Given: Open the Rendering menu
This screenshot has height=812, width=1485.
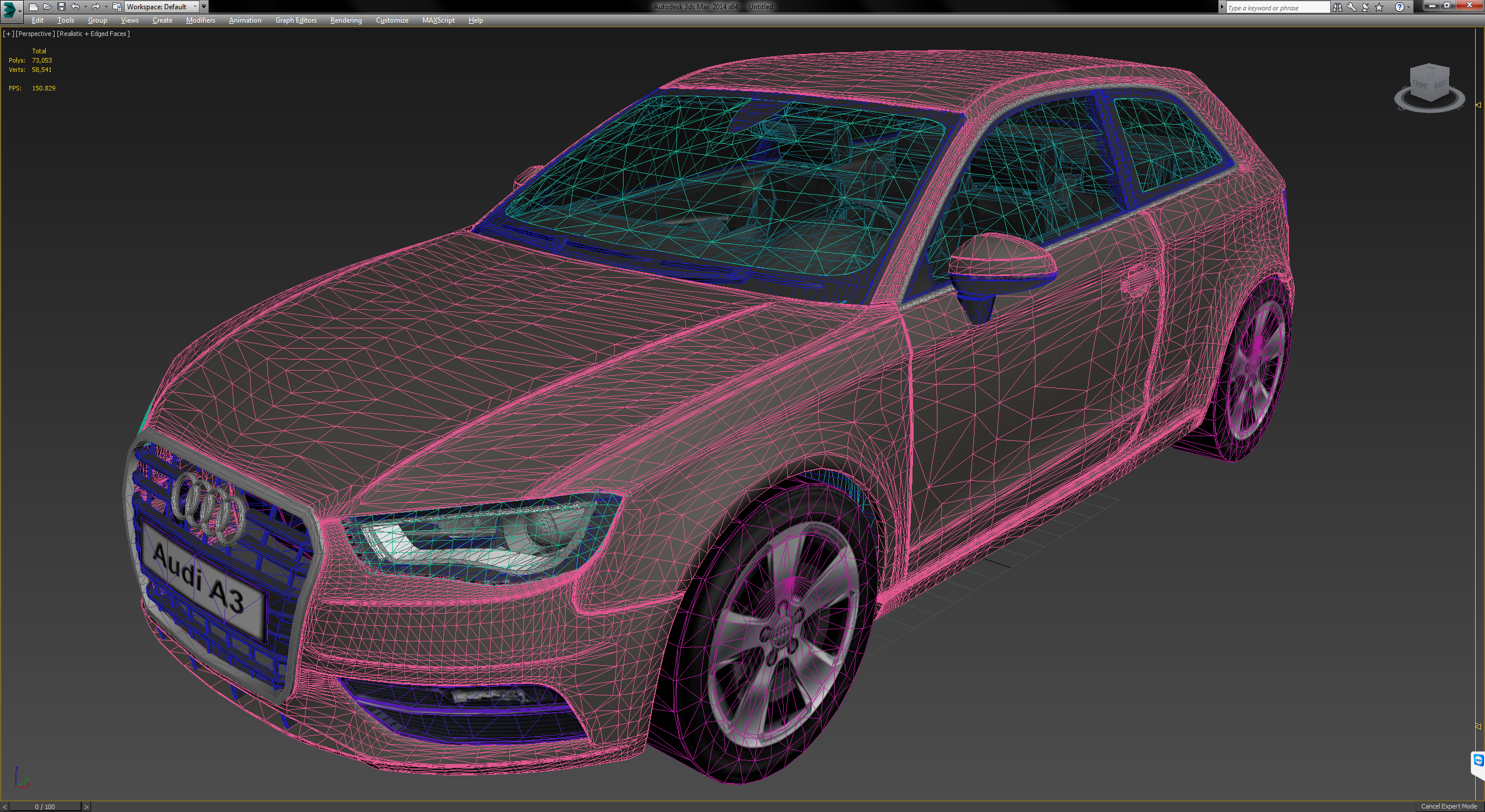Looking at the screenshot, I should [345, 20].
